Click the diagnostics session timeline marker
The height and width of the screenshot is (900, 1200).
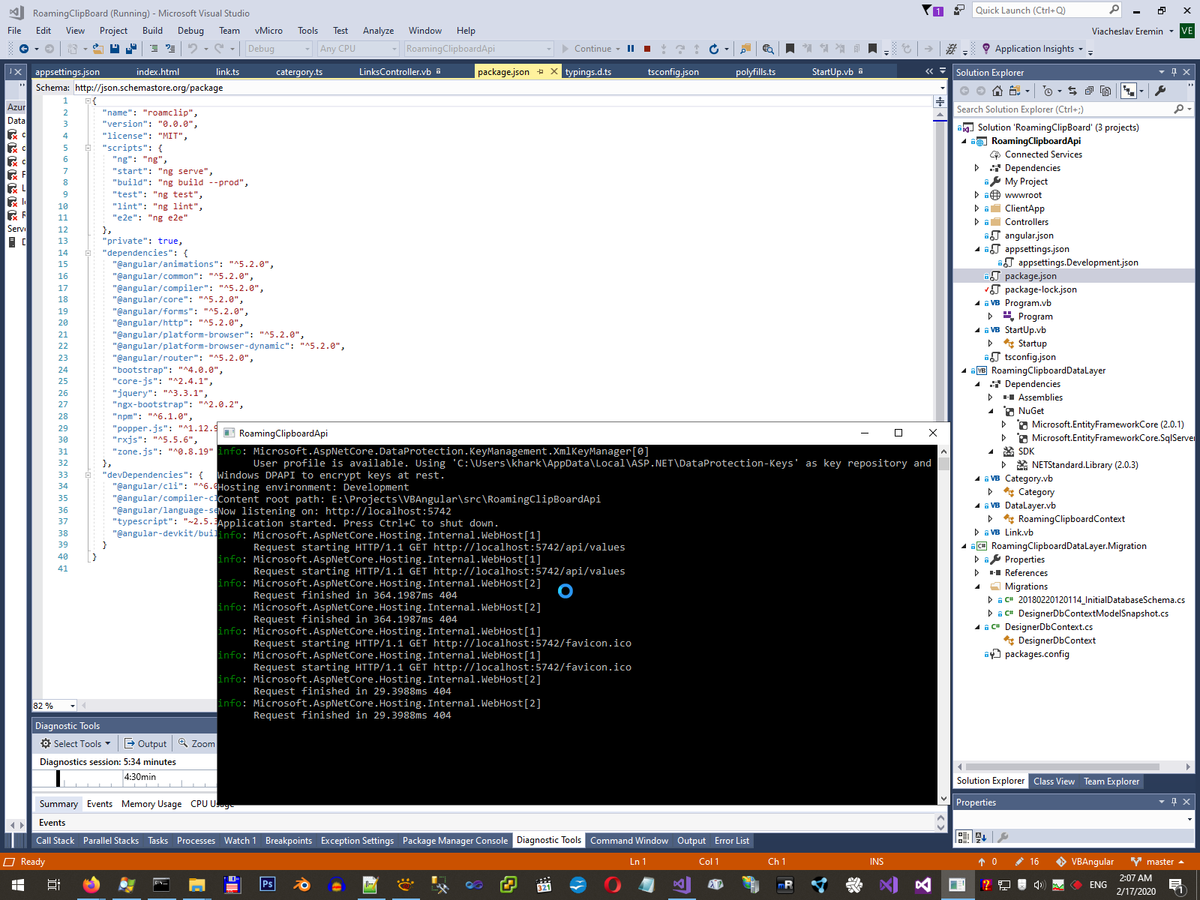click(59, 778)
